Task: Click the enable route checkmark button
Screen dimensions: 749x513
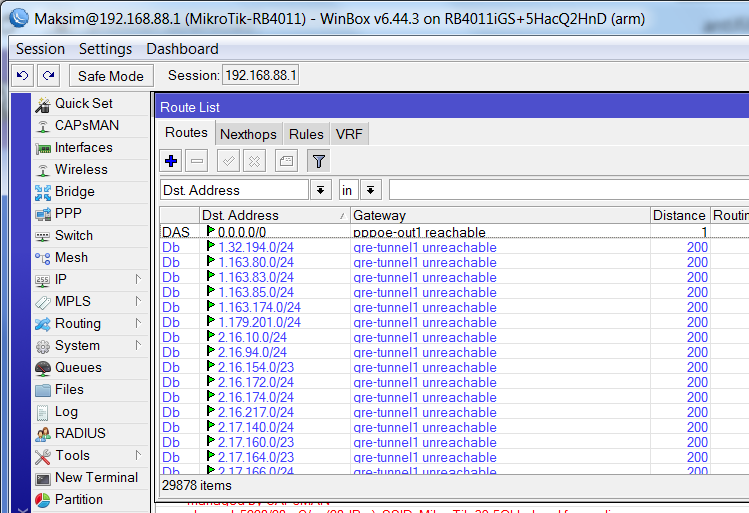Action: [228, 161]
